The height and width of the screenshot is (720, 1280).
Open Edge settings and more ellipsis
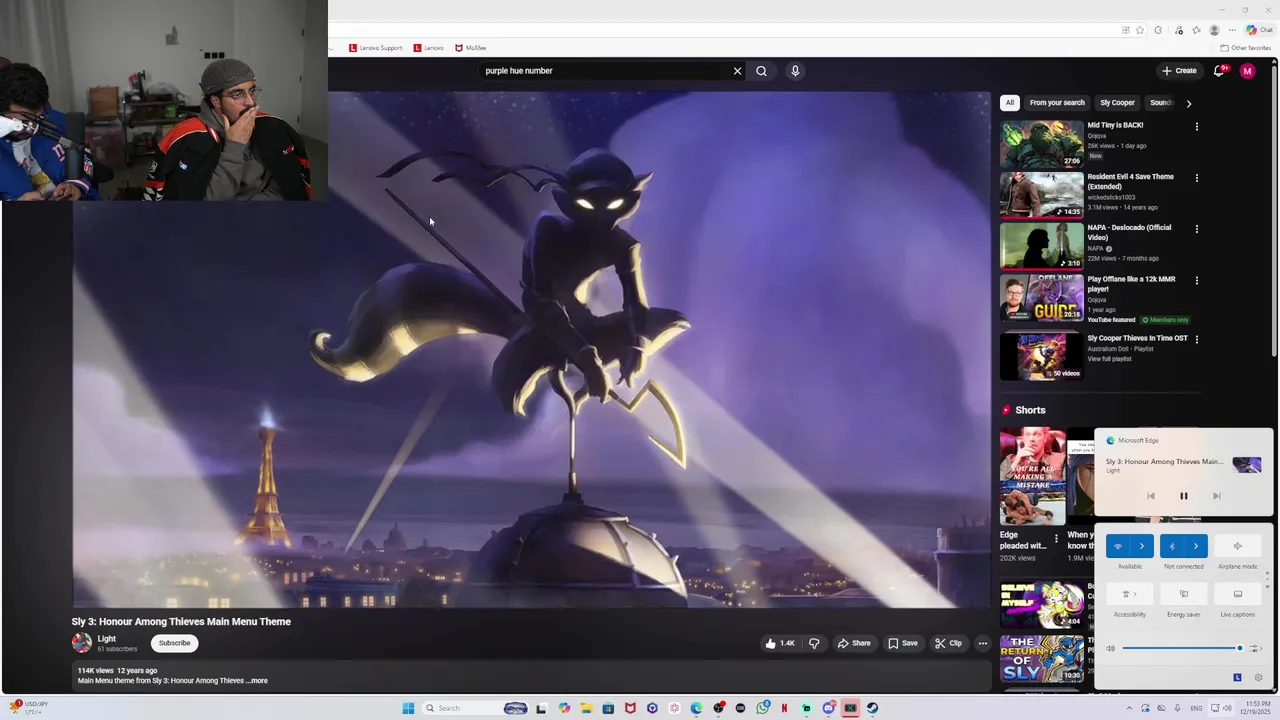click(x=1232, y=30)
